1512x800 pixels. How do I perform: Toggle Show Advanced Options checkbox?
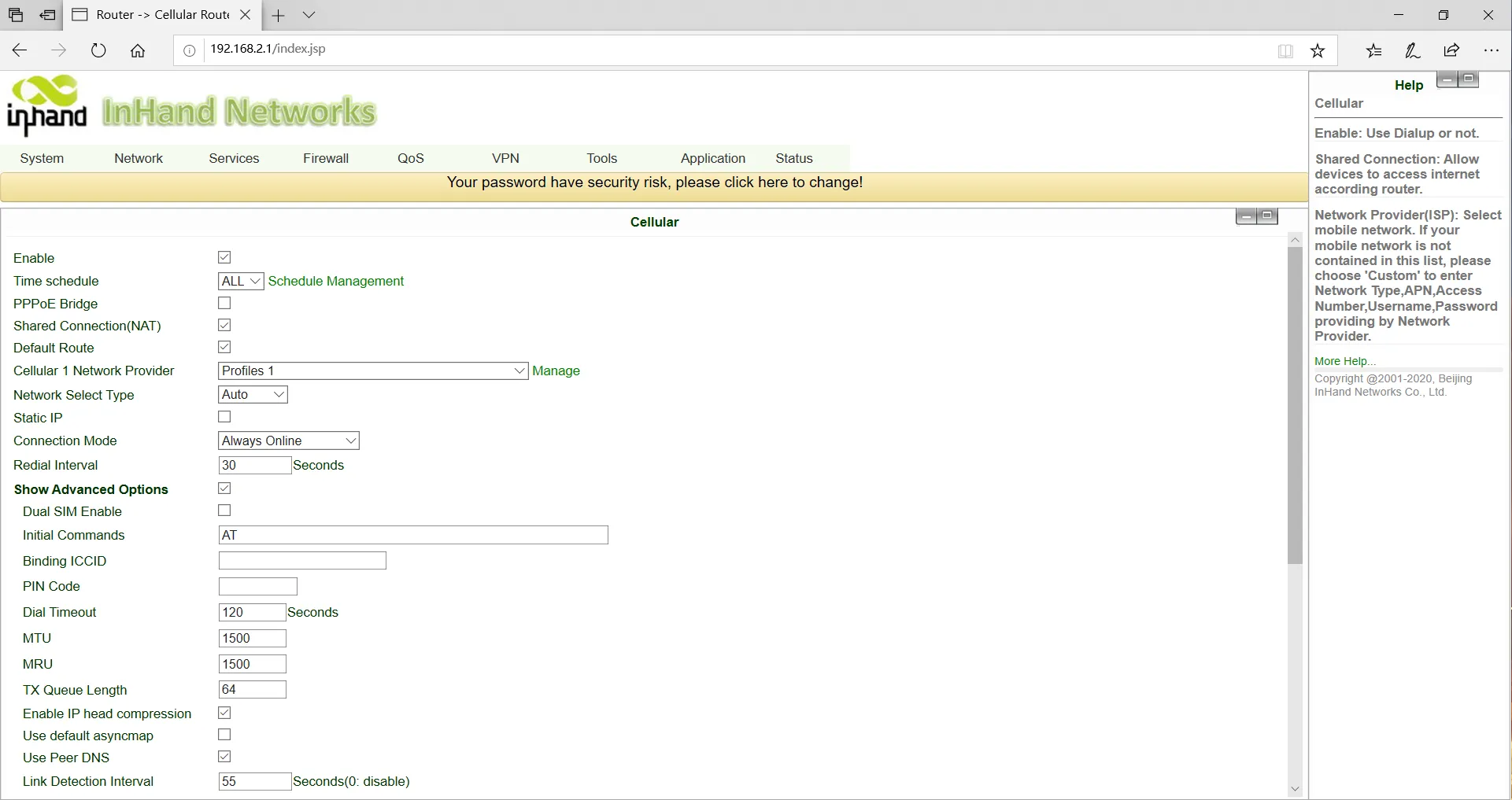click(x=224, y=488)
